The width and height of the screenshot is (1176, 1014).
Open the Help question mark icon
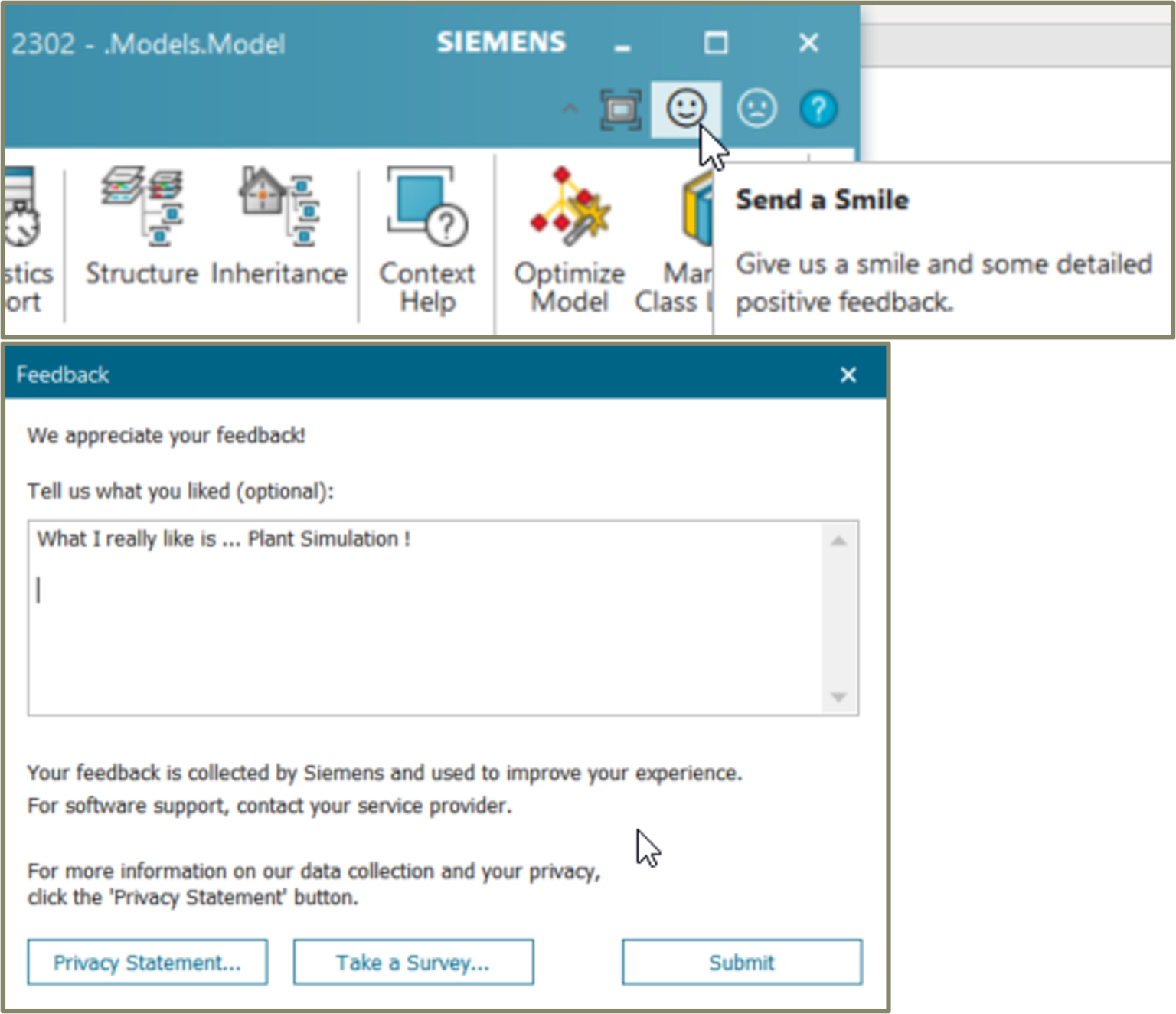pos(818,109)
